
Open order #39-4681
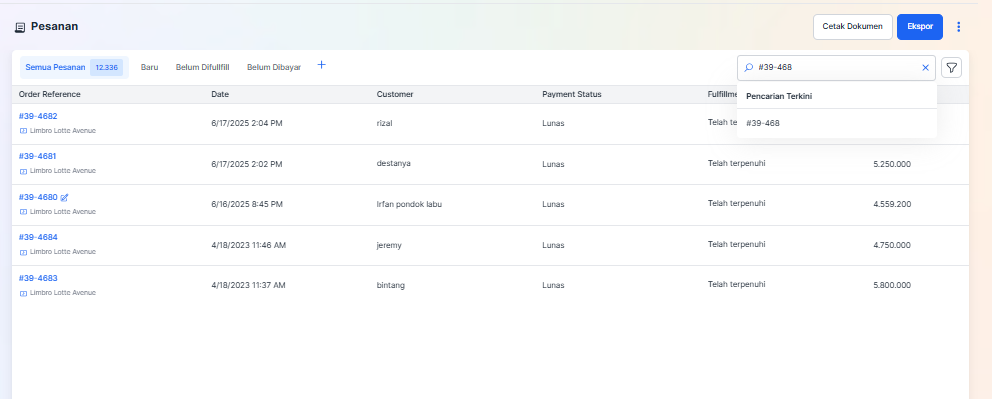[x=38, y=156]
